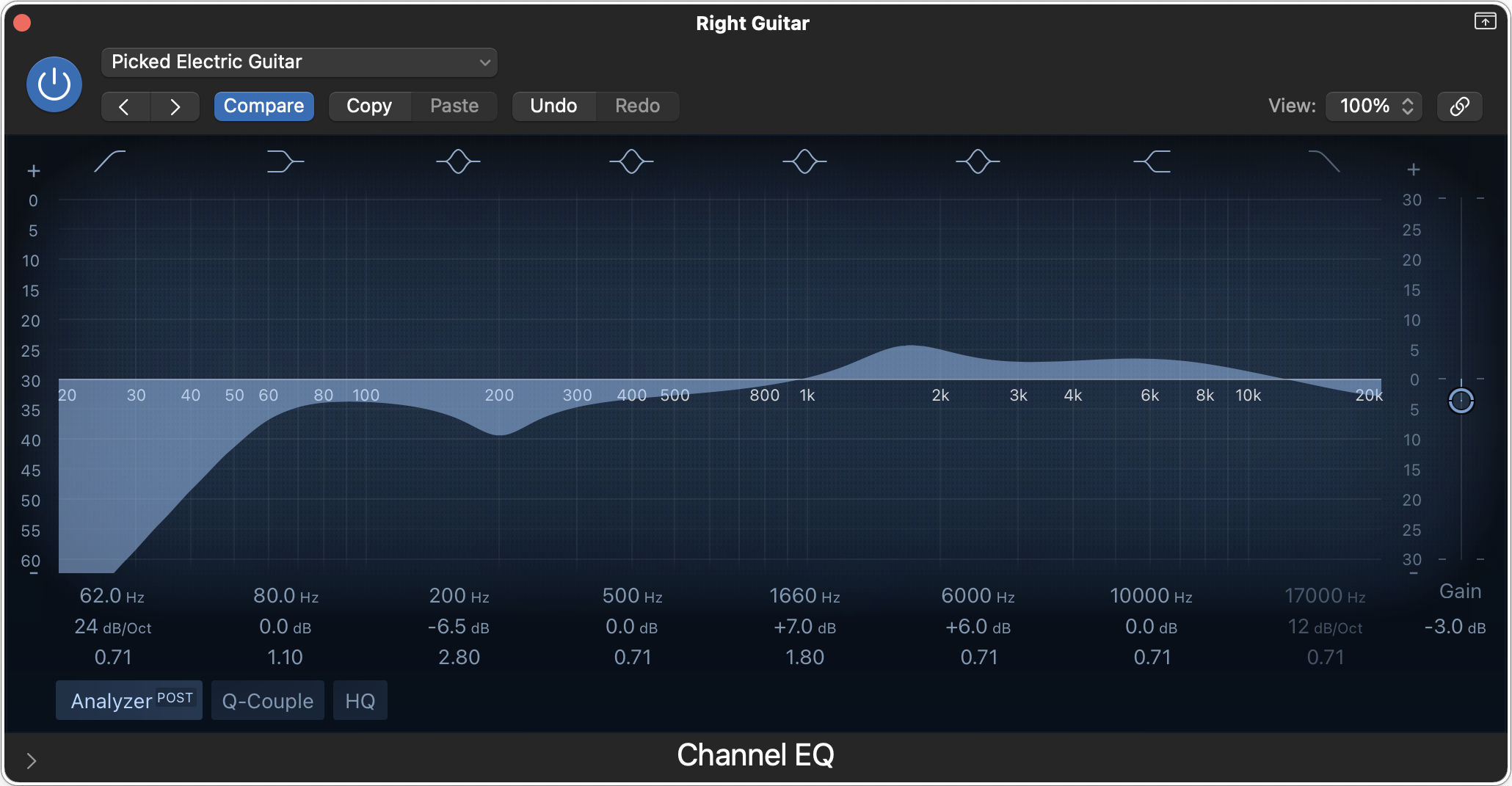The width and height of the screenshot is (1512, 786).
Task: Select the -6.5 dB gain value
Action: click(459, 627)
